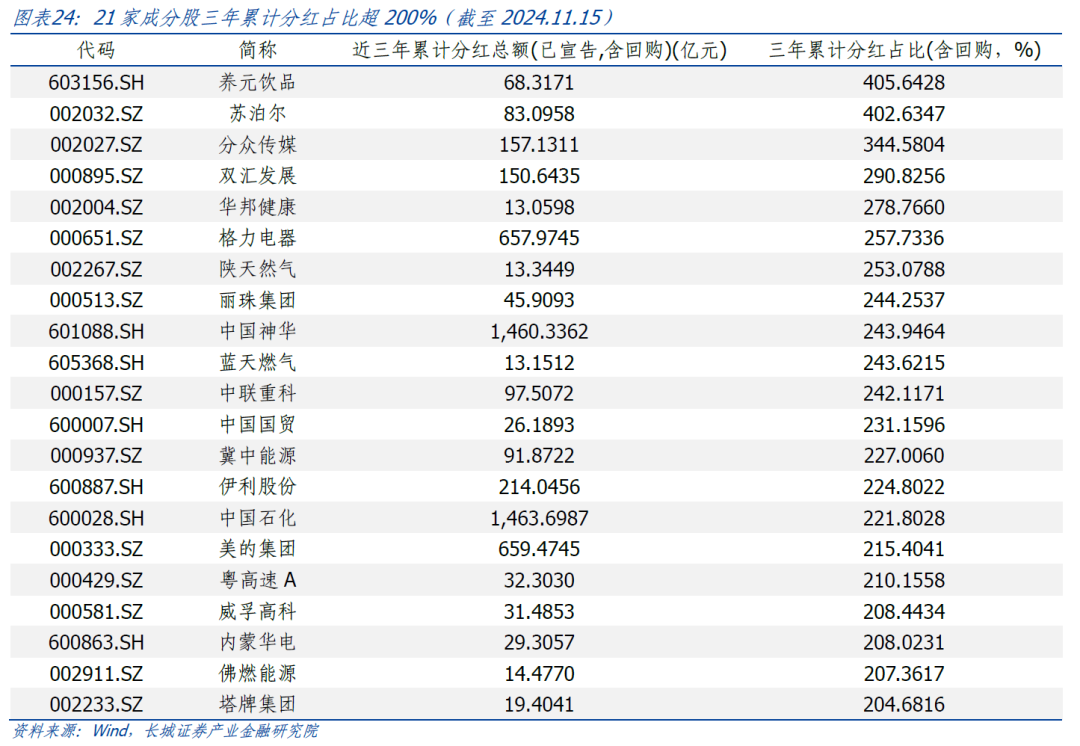
Task: Select stock code 600887.SH
Action: (x=96, y=487)
